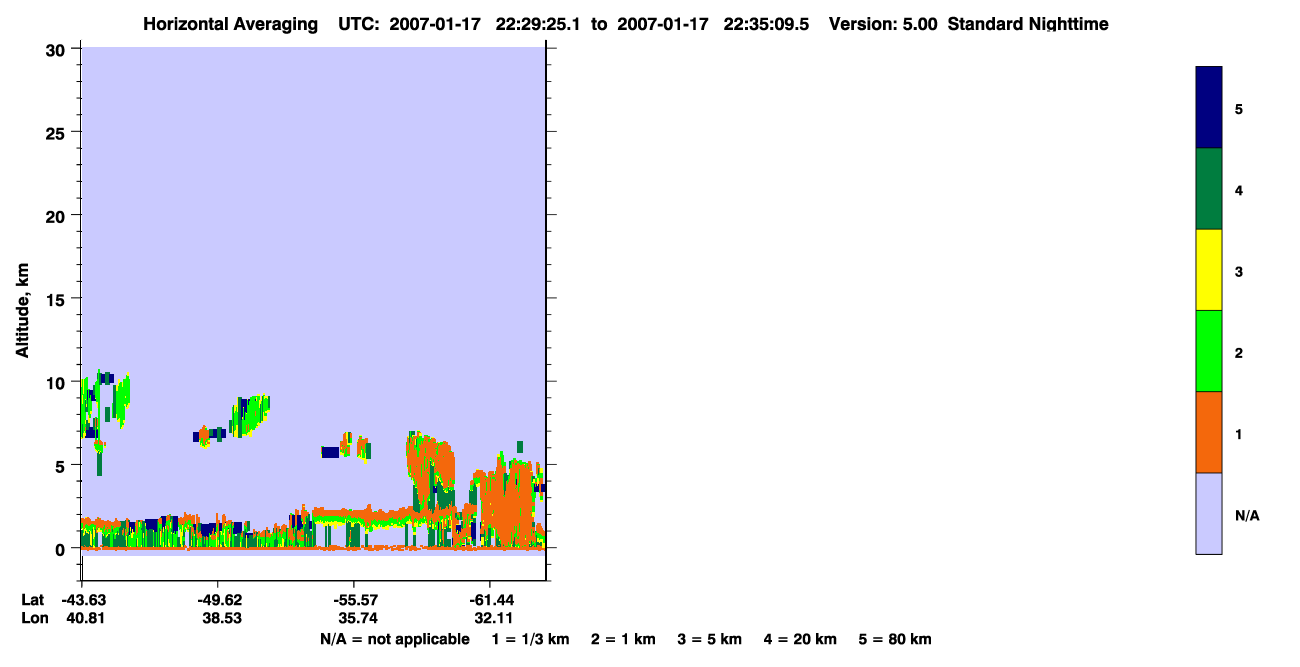Click the lavender N/A color swatch
1300x667 pixels.
(1209, 513)
